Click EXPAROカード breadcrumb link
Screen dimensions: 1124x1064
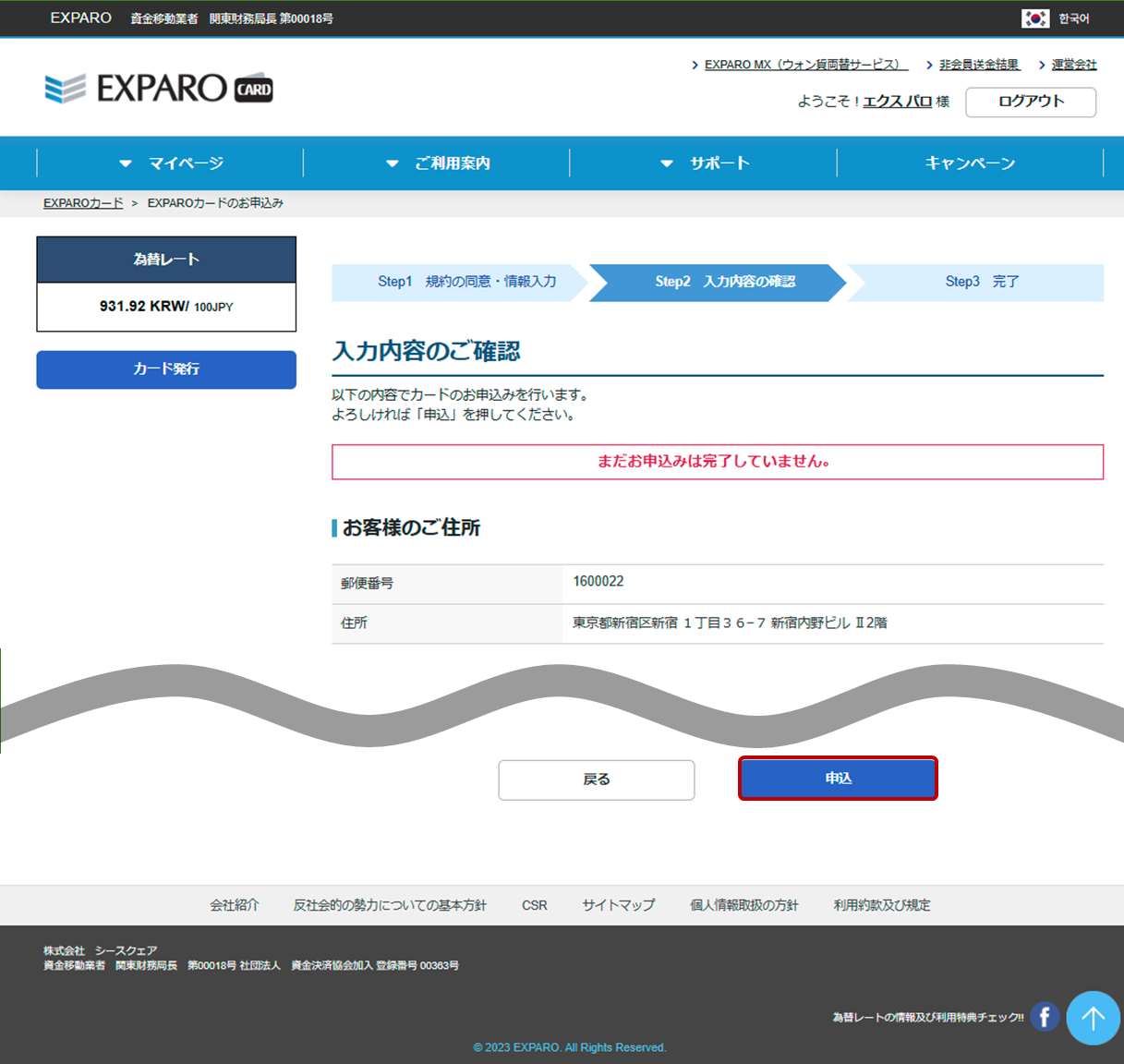coord(83,203)
